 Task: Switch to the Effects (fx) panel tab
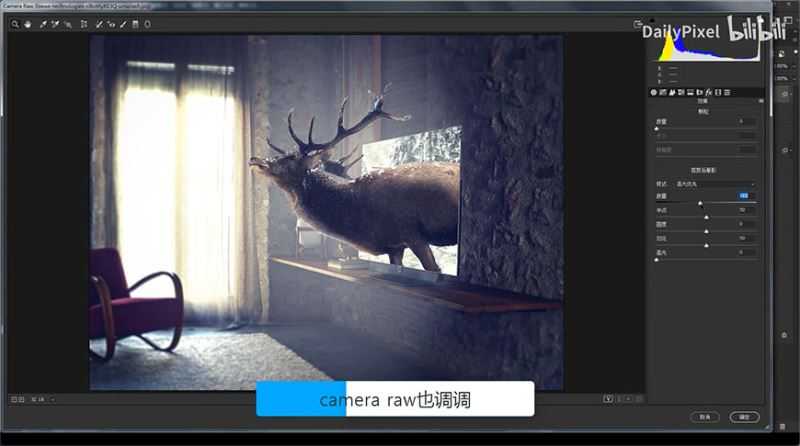707,92
